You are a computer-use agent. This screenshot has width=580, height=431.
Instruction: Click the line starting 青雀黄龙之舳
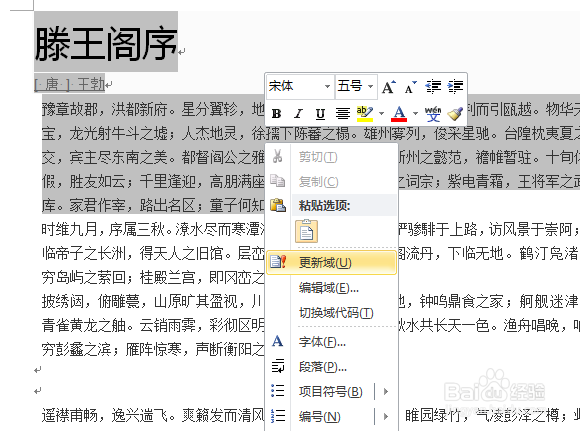pyautogui.click(x=153, y=326)
